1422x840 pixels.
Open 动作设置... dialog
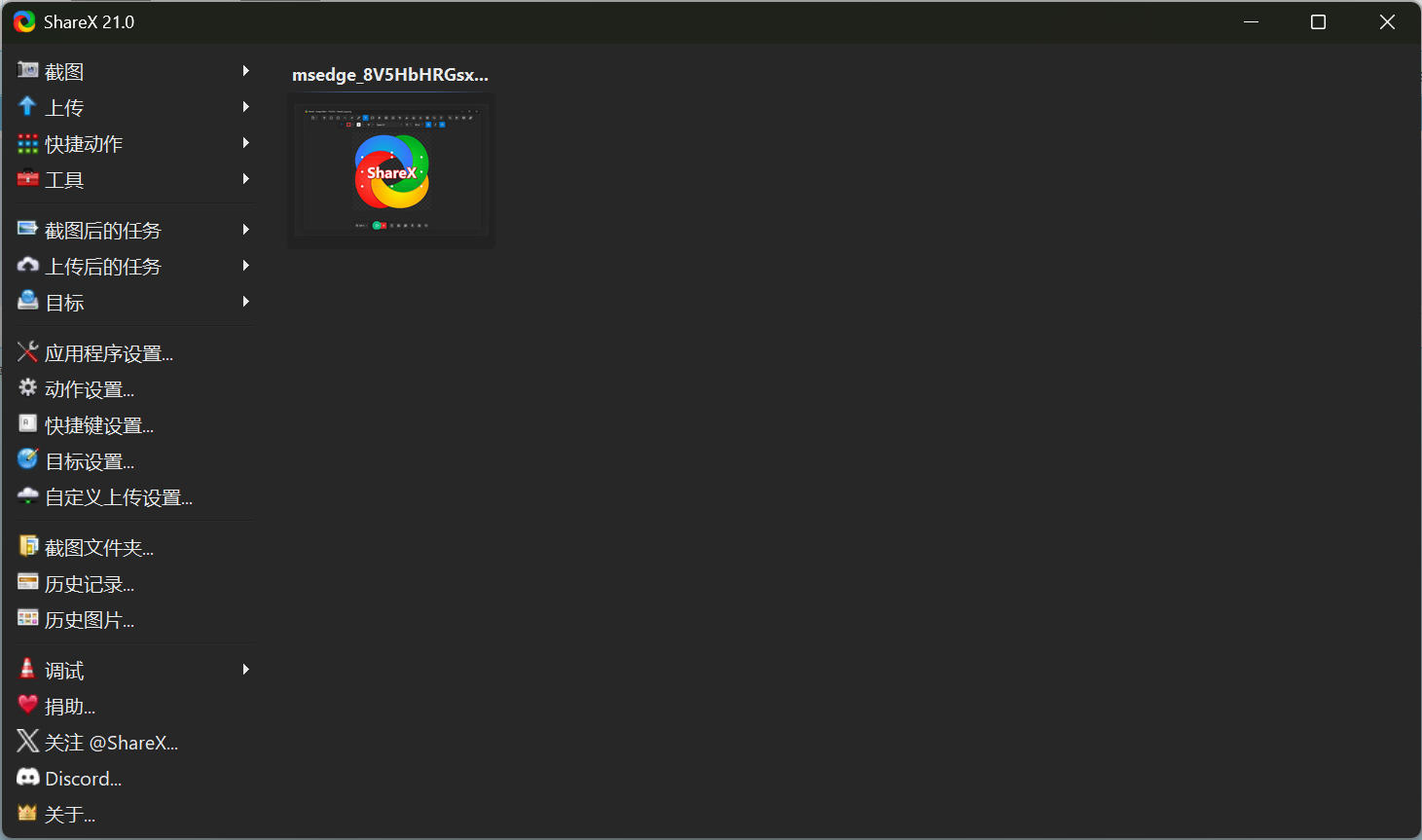134,388
